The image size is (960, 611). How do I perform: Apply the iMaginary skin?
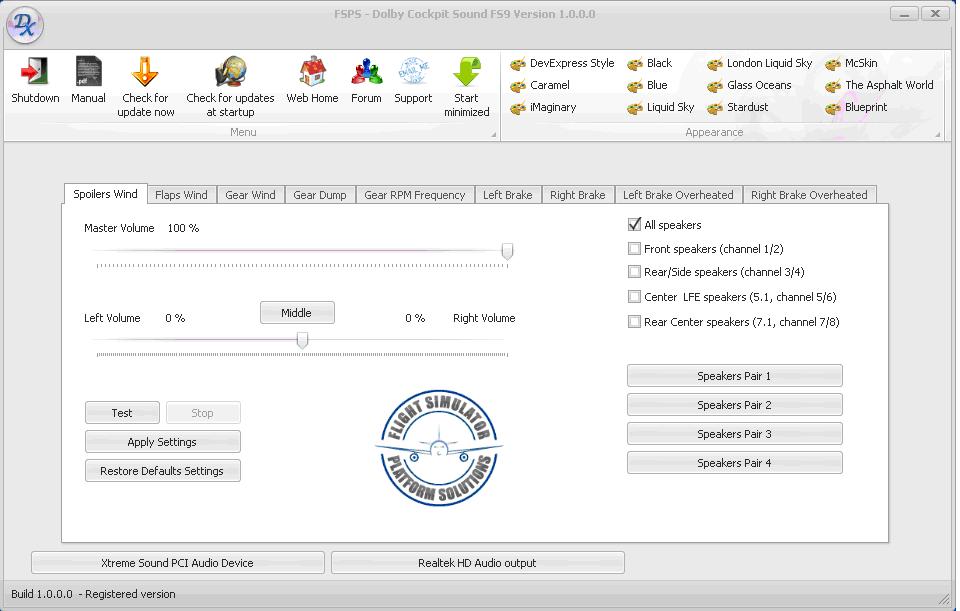pos(544,107)
